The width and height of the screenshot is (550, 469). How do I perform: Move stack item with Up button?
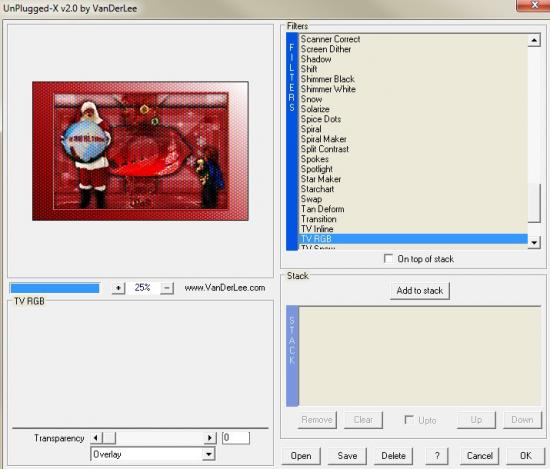pos(476,420)
